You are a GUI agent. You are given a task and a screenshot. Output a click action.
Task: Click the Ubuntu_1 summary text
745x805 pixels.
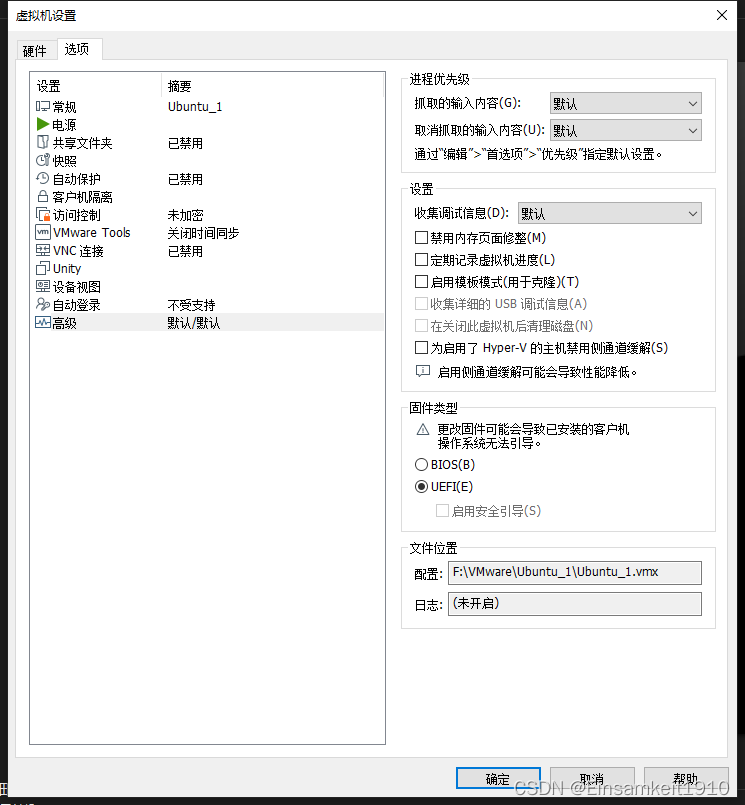(x=195, y=106)
